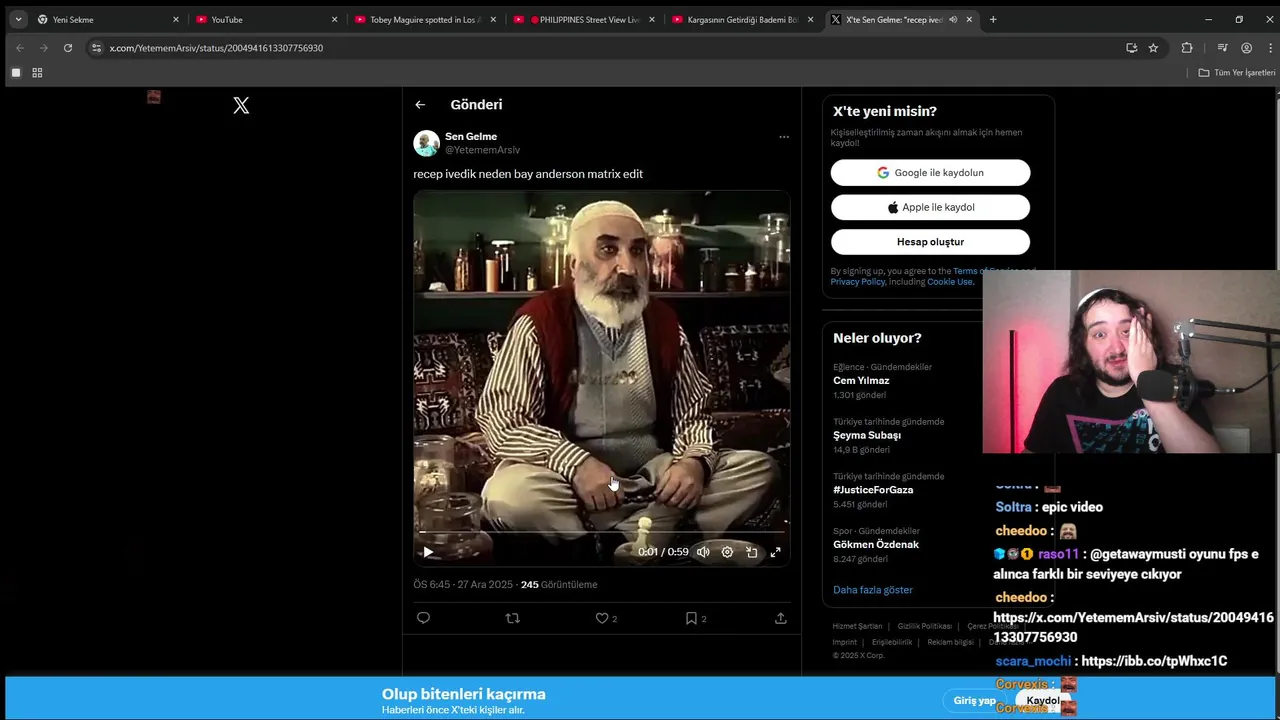The image size is (1280, 720).
Task: Close the YouTube tab
Action: (x=335, y=19)
